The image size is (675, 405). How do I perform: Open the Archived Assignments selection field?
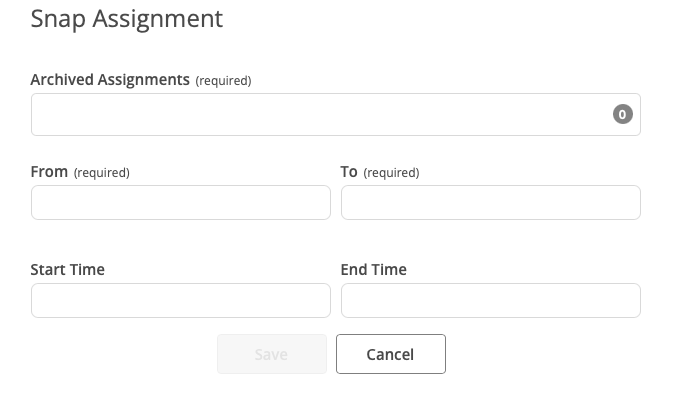[x=320, y=115]
